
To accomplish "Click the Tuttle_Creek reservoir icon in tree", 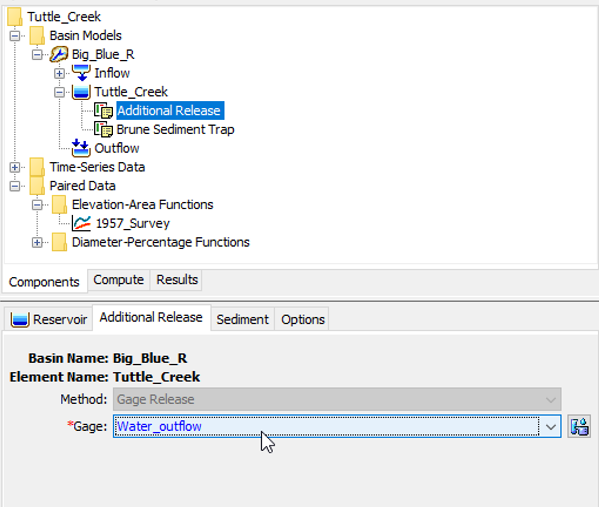I will pos(81,92).
